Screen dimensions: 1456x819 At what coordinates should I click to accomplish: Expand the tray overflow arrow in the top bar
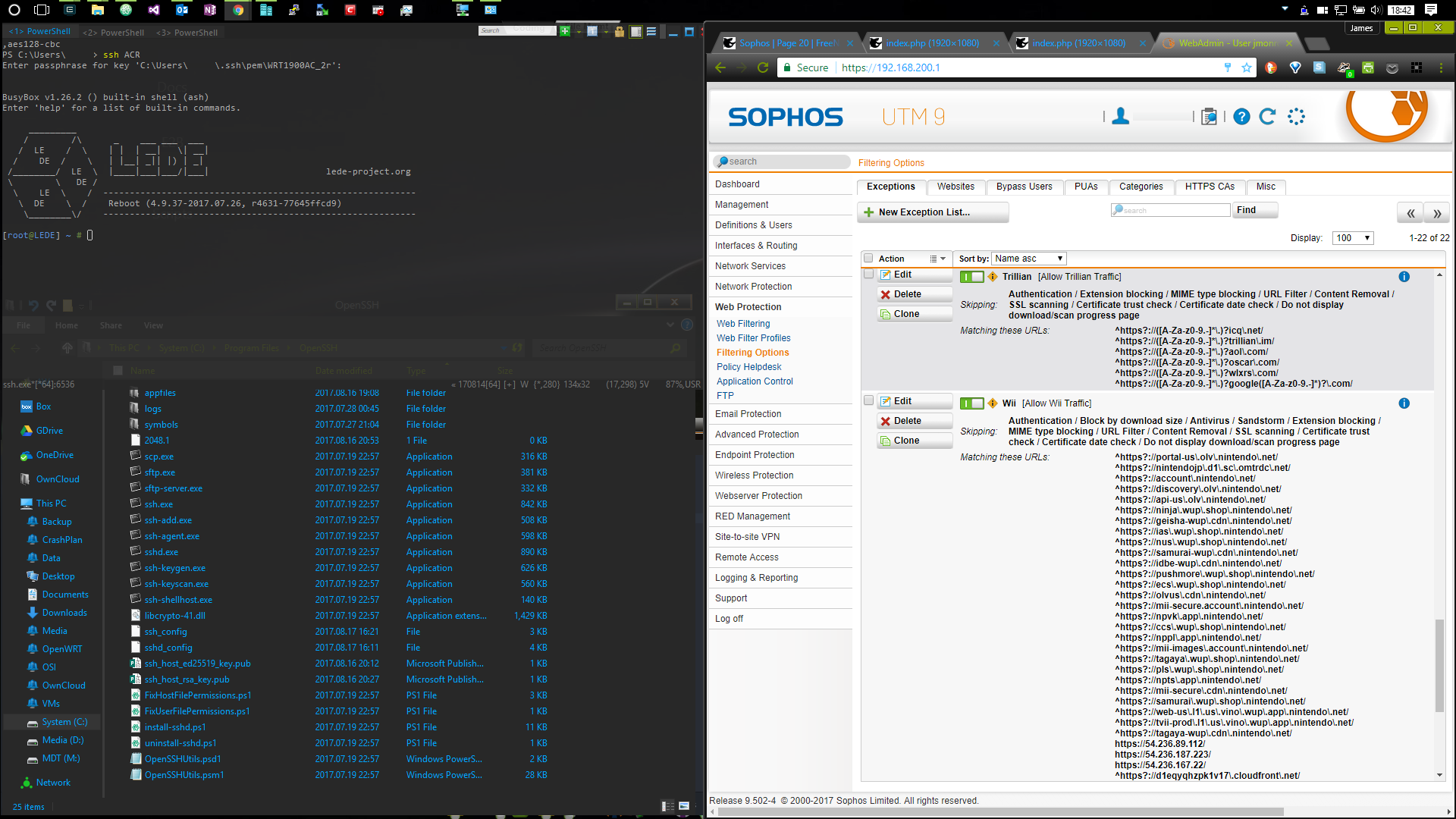coord(1285,9)
